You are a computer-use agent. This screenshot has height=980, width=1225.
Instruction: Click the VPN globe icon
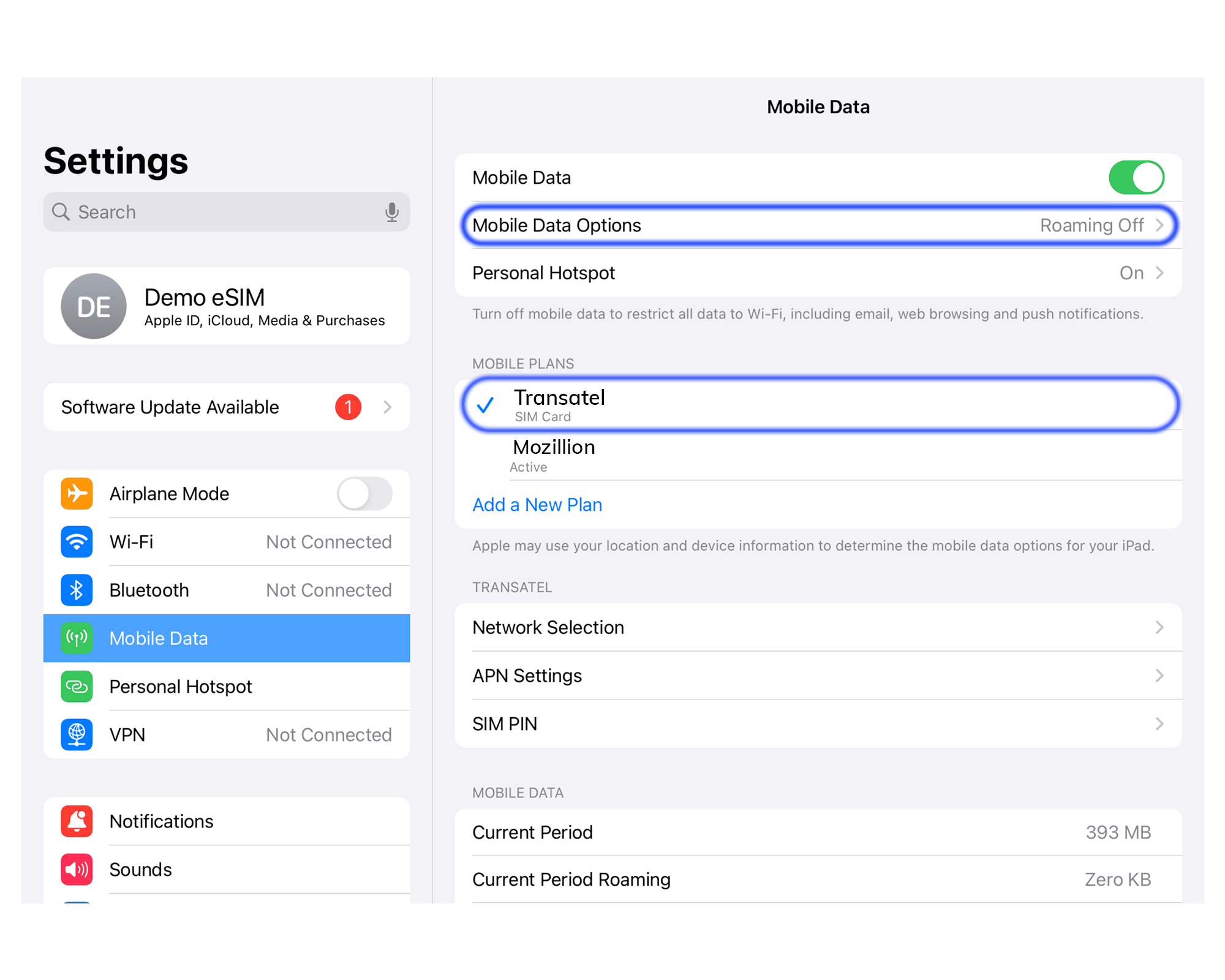tap(77, 734)
